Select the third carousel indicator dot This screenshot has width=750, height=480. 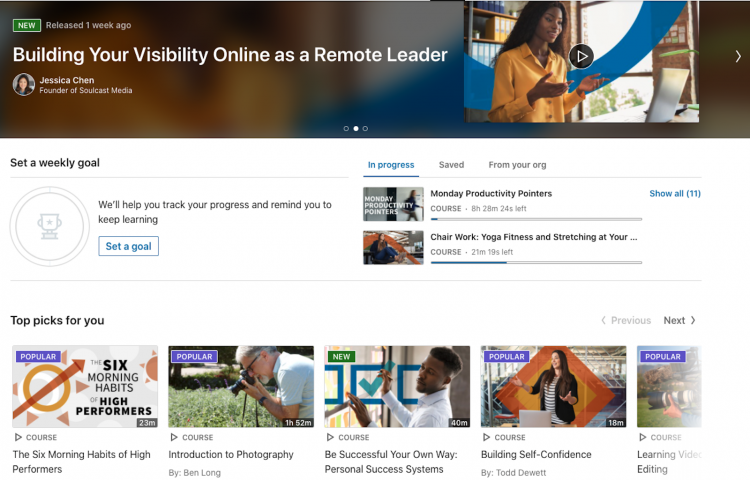[365, 129]
